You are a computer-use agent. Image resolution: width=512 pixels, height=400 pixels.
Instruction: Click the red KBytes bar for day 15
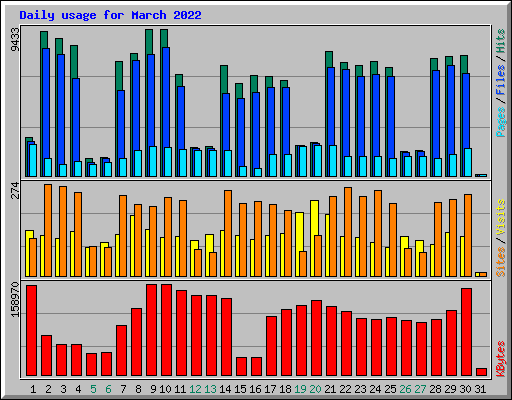[x=241, y=367]
